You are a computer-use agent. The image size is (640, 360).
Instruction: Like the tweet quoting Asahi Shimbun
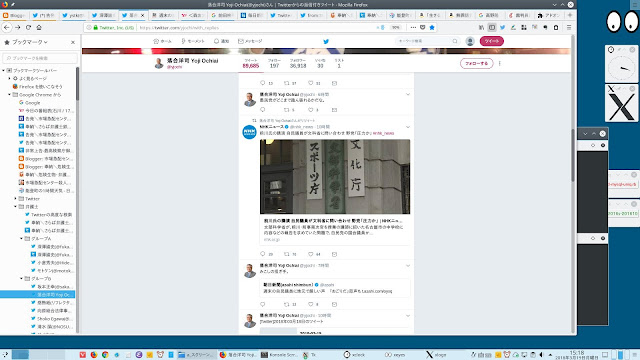point(311,304)
